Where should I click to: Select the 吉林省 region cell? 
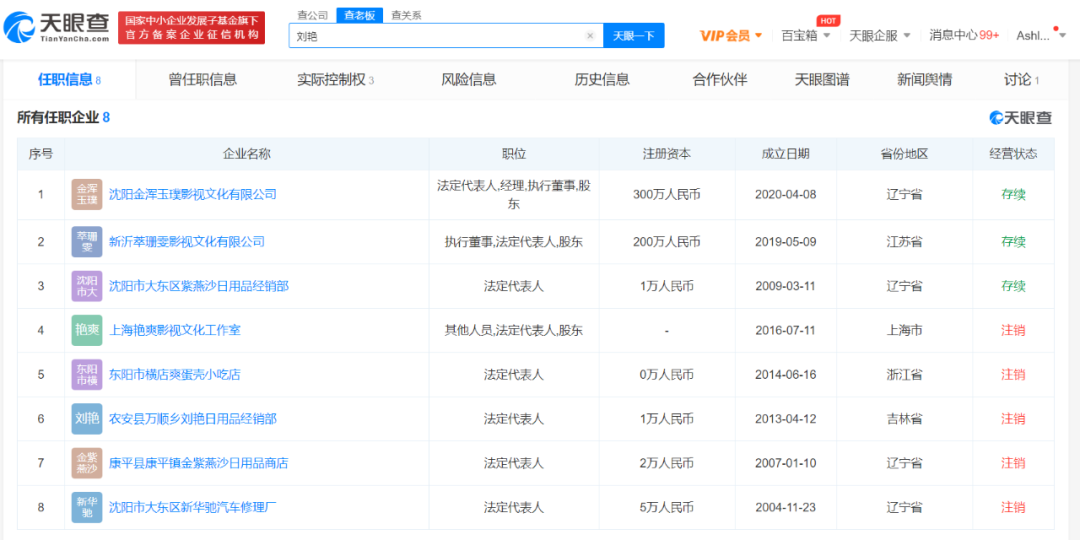(905, 419)
